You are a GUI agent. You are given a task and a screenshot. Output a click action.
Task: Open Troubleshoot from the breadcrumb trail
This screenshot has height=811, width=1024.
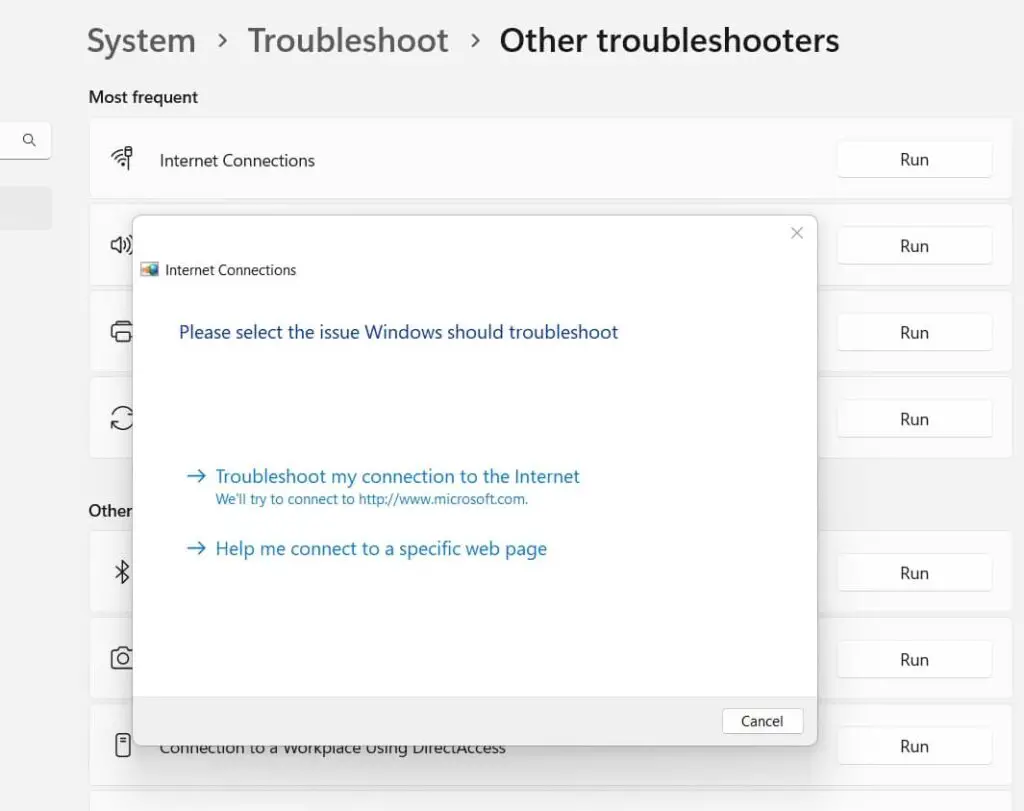[348, 40]
